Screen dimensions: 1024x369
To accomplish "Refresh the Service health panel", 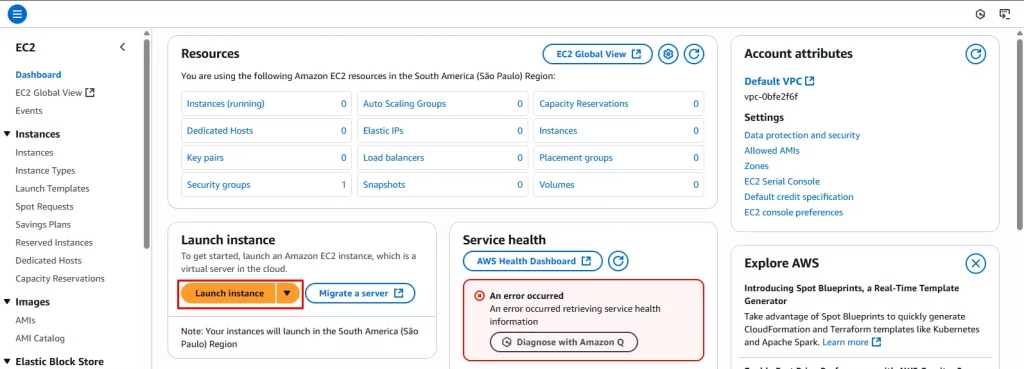I will (618, 261).
